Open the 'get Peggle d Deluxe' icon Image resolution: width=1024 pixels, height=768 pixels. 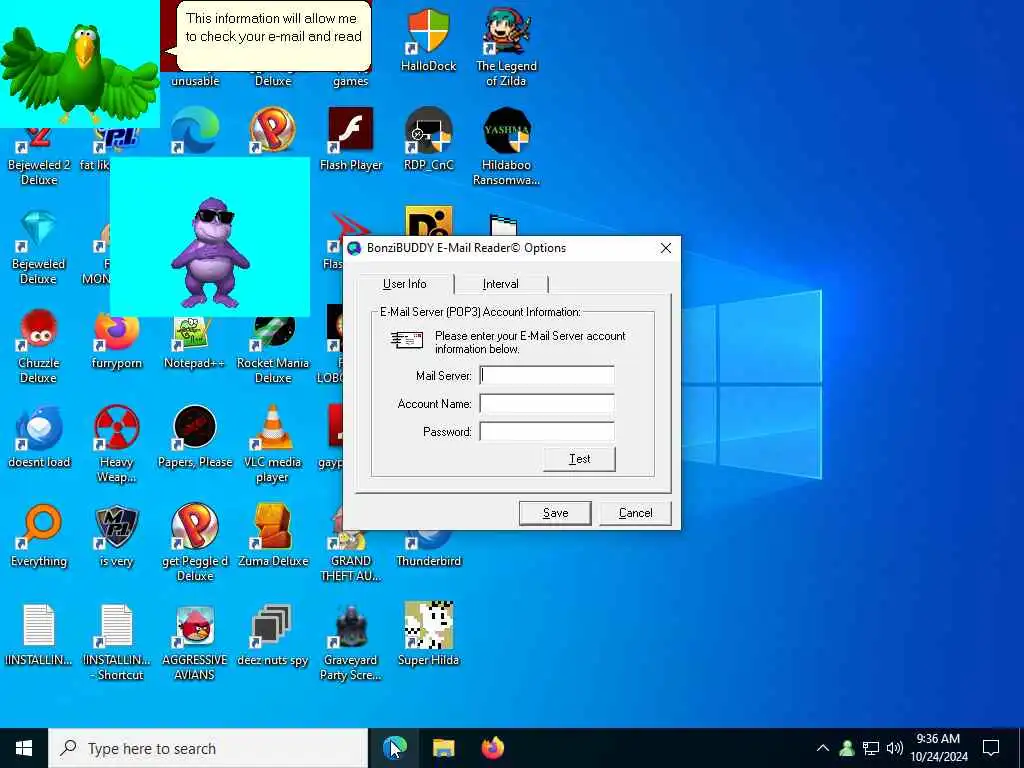tap(194, 542)
